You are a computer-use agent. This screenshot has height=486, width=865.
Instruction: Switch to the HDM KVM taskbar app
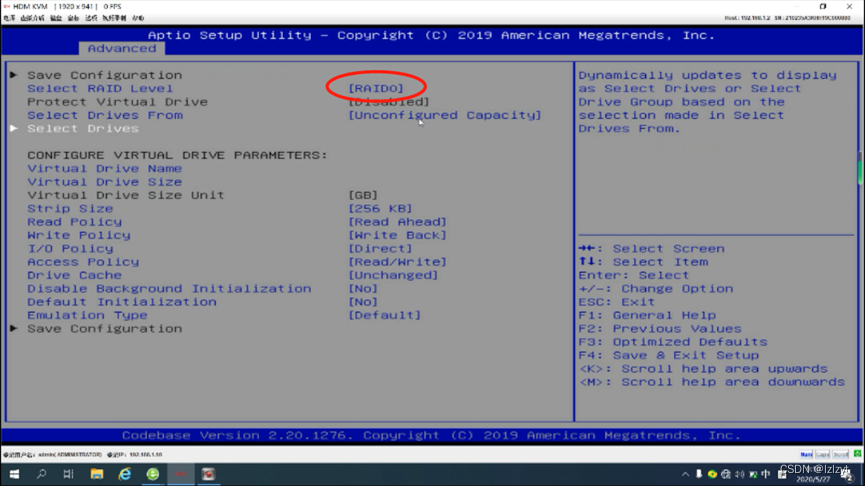(x=181, y=474)
